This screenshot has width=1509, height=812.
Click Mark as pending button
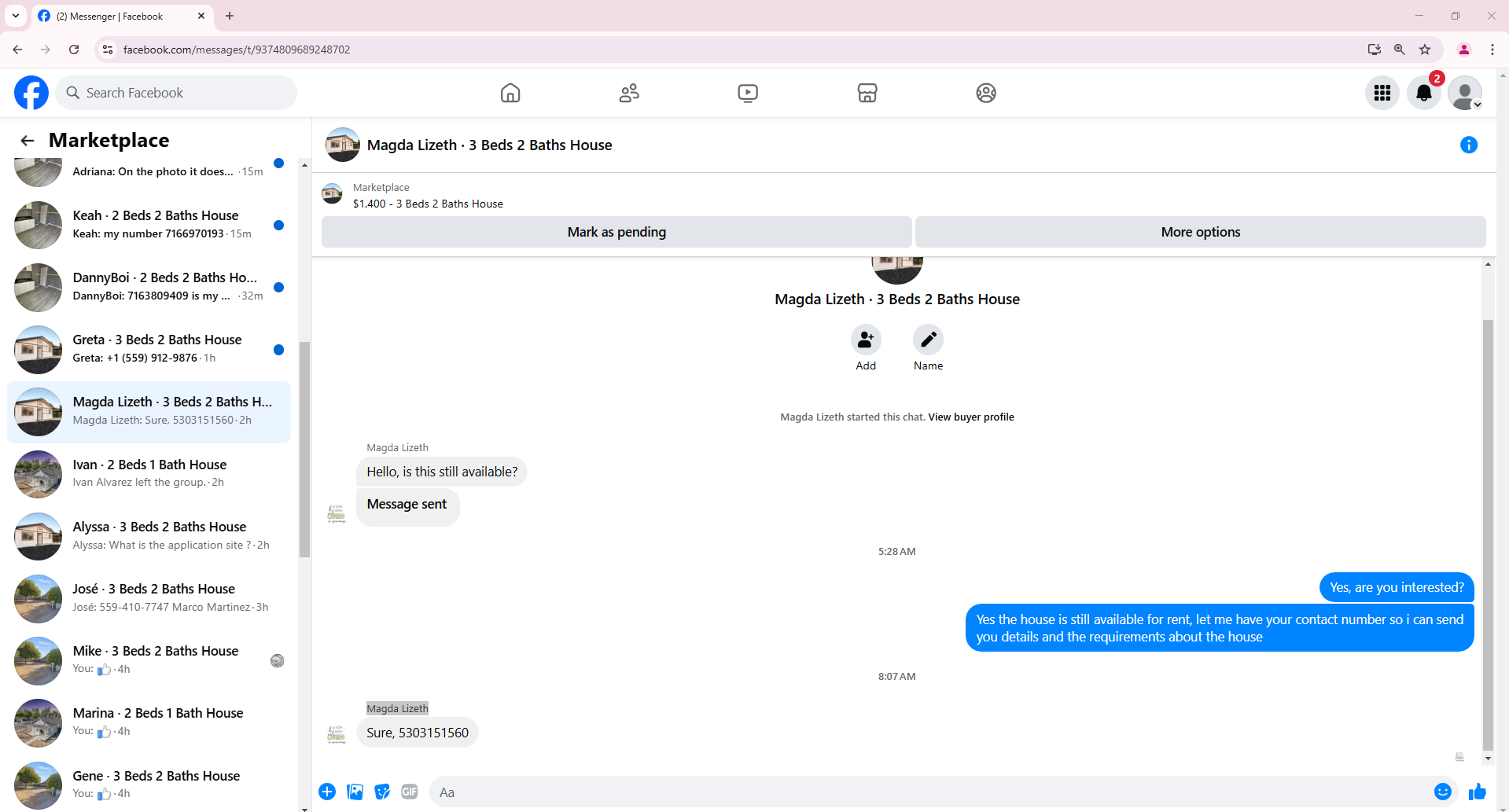pos(616,232)
